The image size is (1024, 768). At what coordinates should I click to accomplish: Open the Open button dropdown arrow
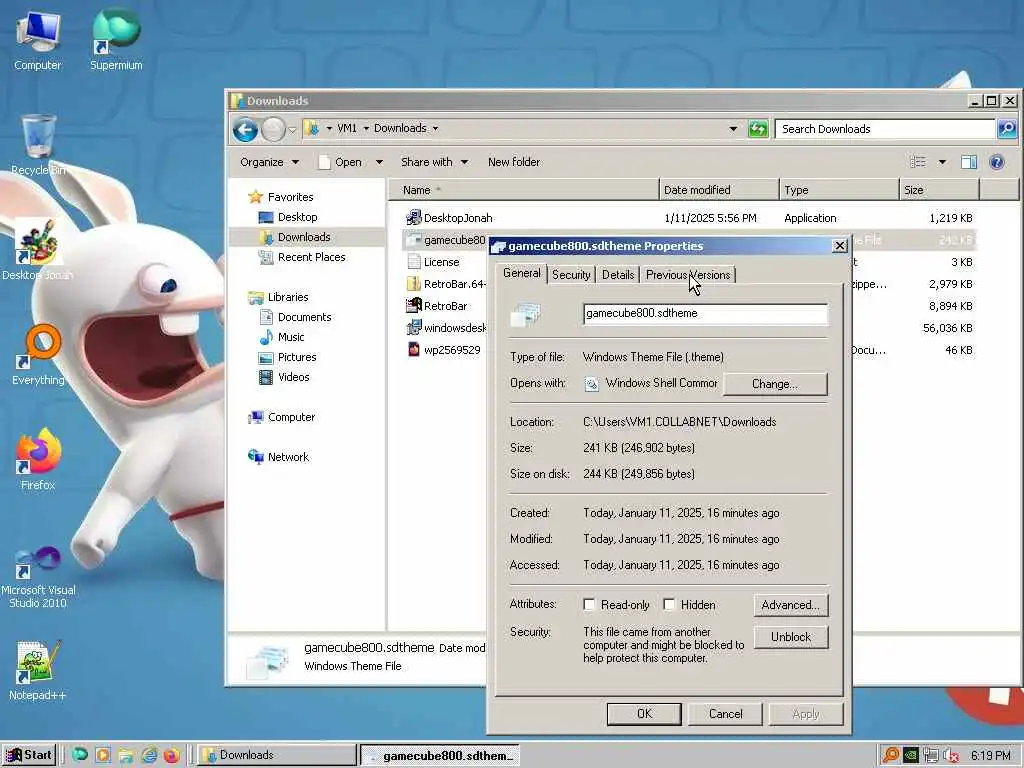(379, 162)
